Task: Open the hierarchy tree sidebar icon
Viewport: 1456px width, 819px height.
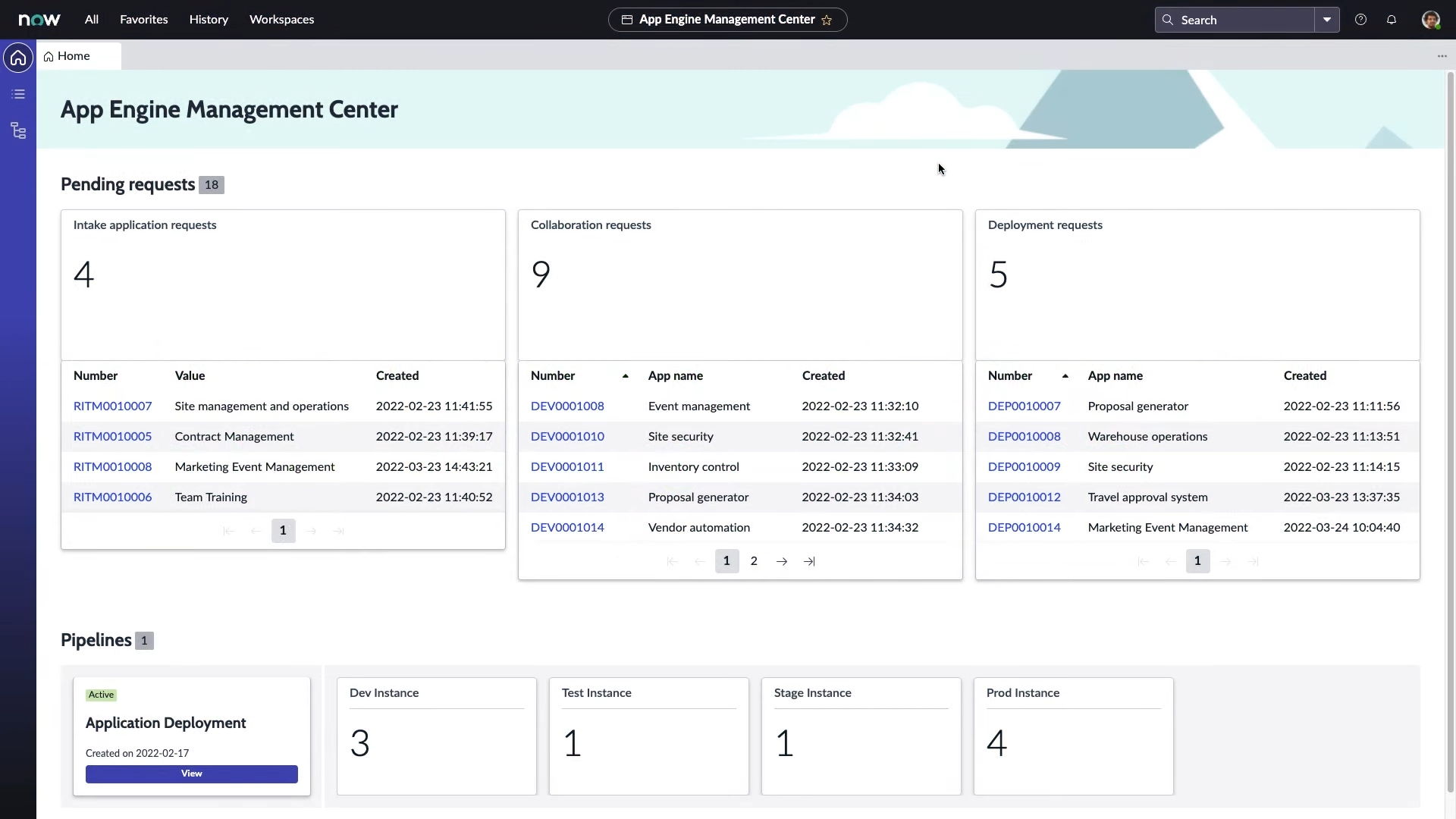Action: tap(18, 131)
